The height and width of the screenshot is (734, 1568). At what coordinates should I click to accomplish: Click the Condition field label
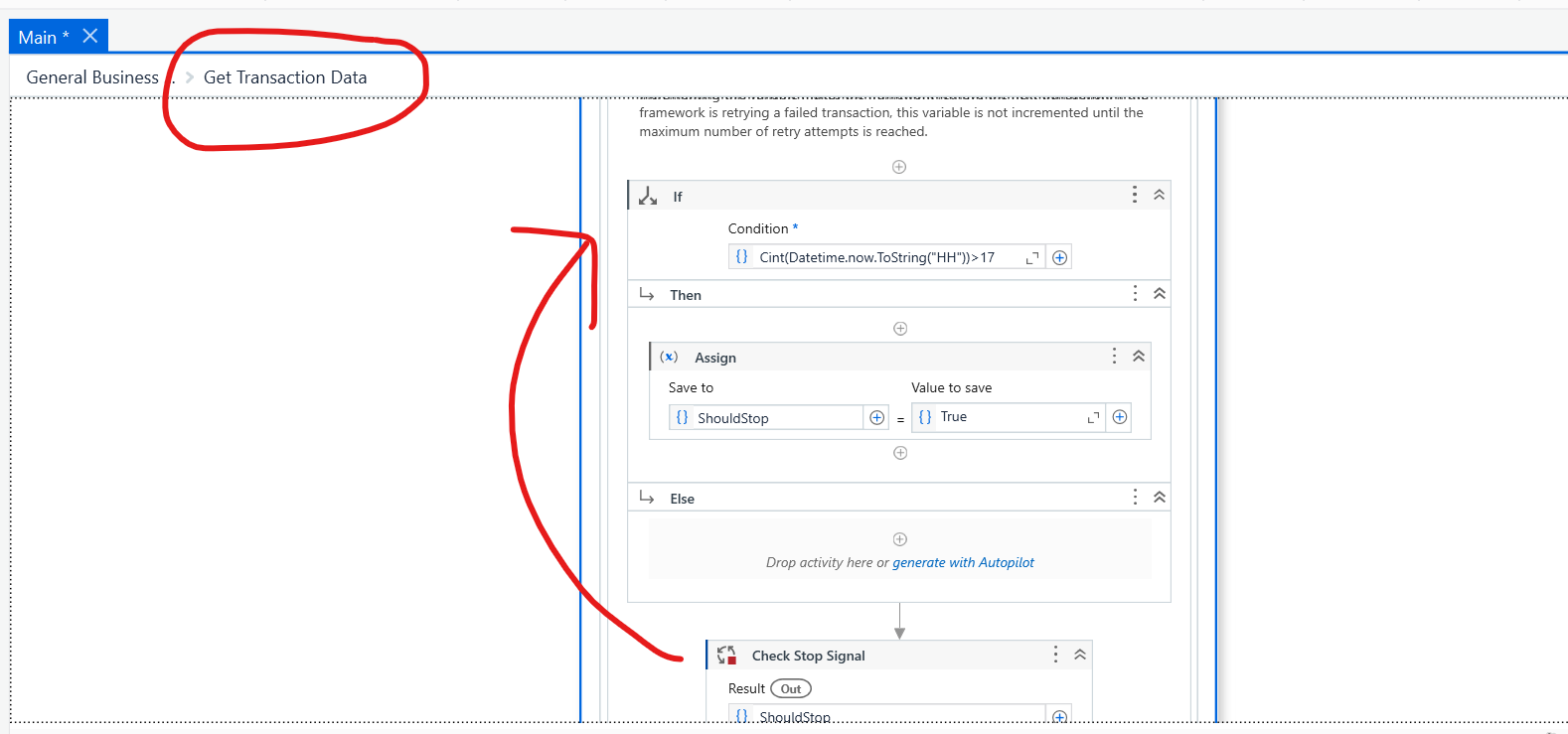tap(758, 228)
